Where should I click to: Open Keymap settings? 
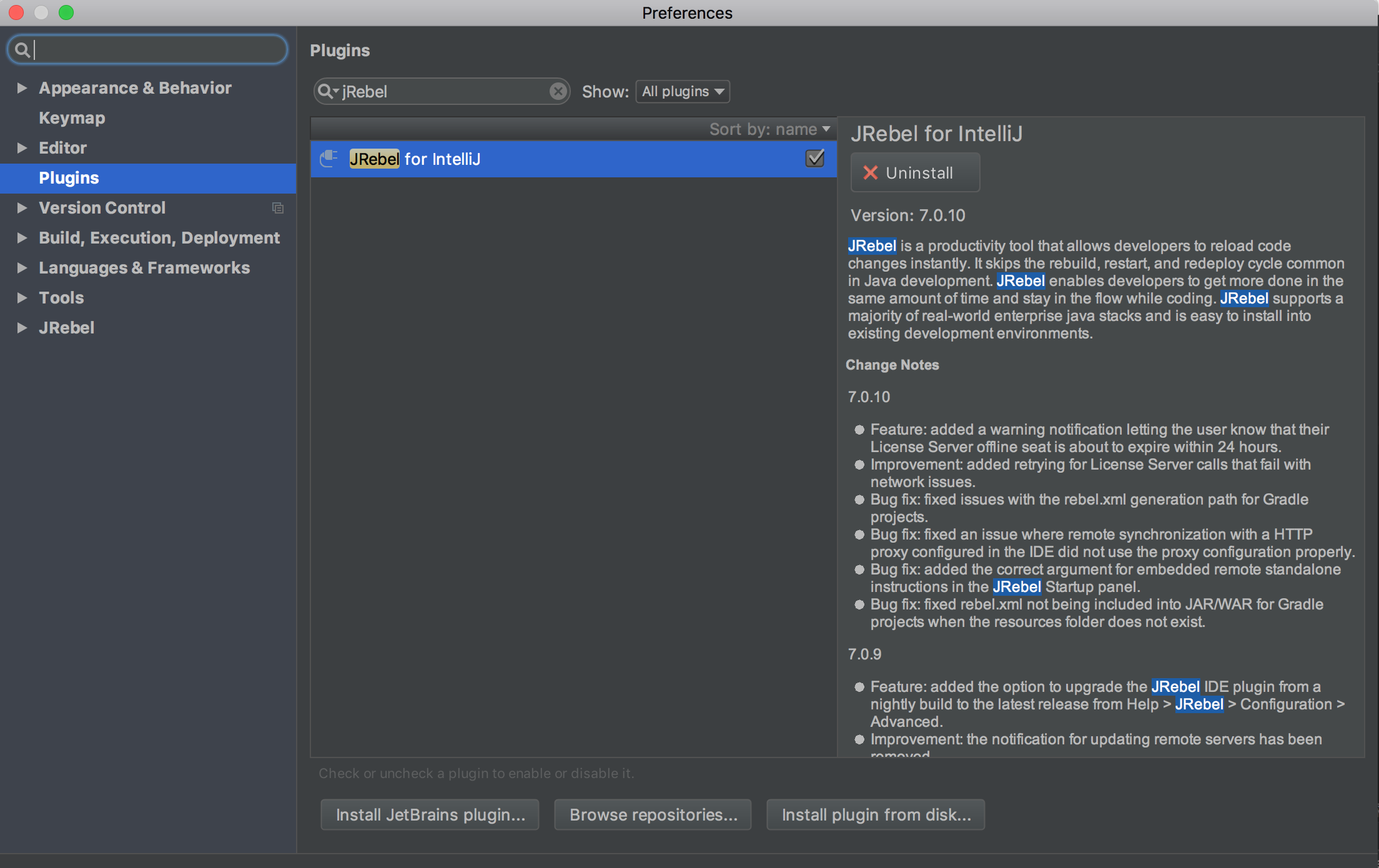coord(72,117)
